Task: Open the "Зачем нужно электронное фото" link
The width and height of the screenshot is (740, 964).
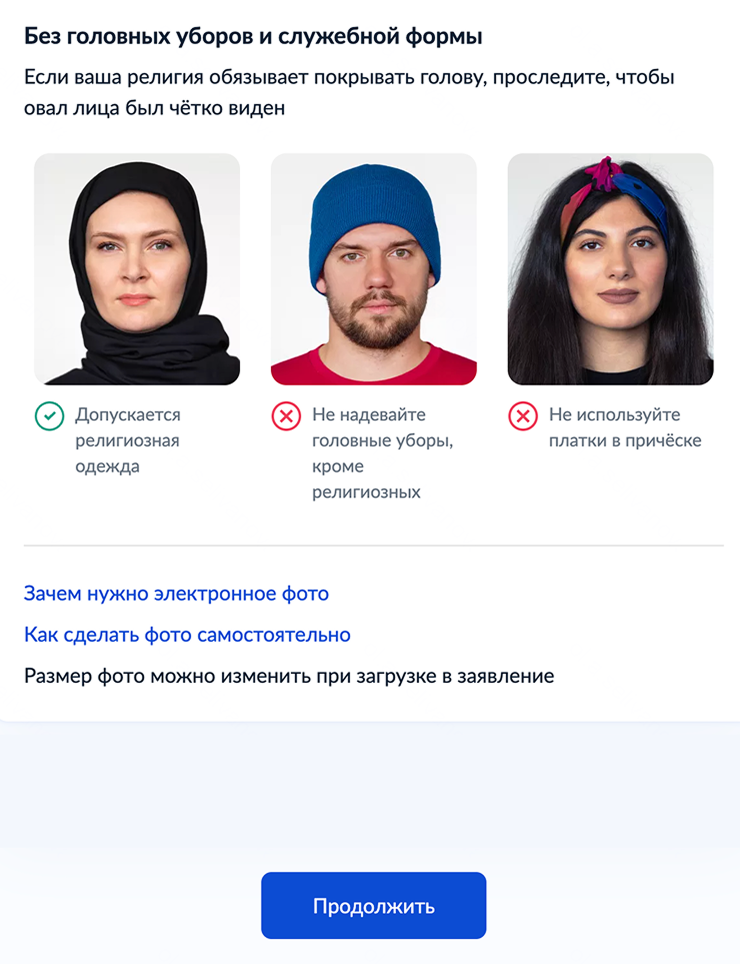Action: pos(176,593)
